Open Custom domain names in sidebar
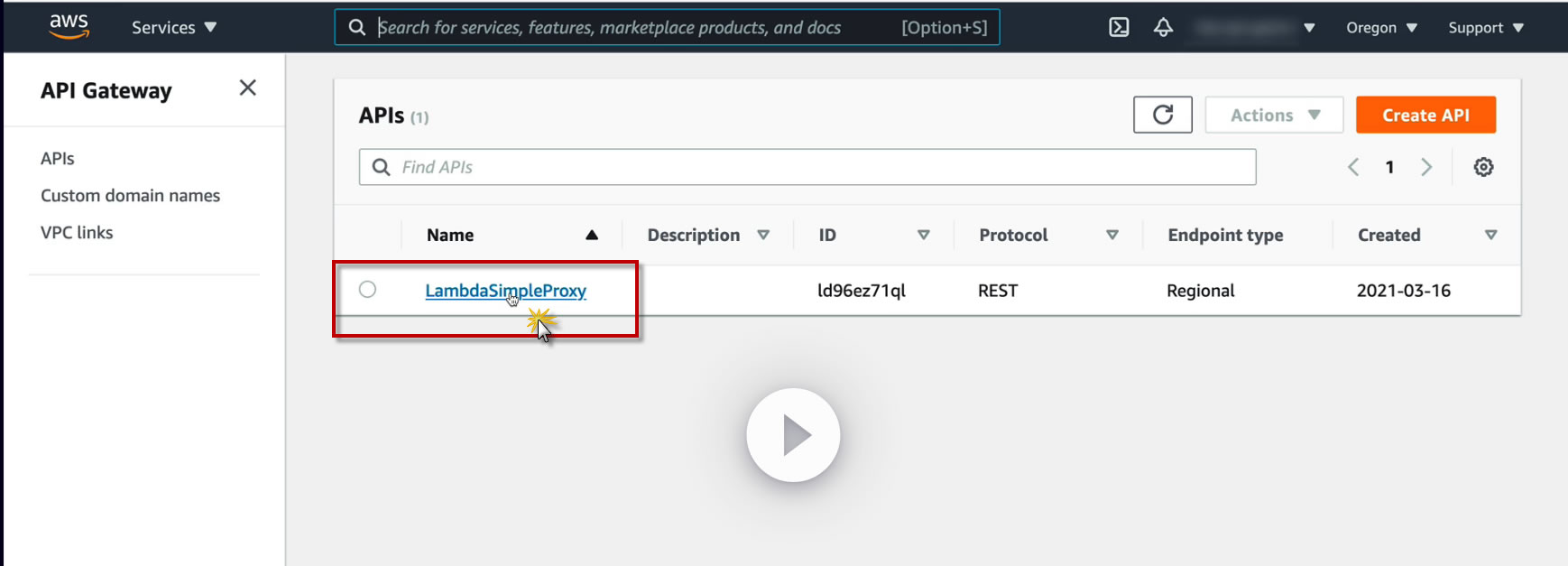This screenshot has width=1568, height=566. (130, 195)
